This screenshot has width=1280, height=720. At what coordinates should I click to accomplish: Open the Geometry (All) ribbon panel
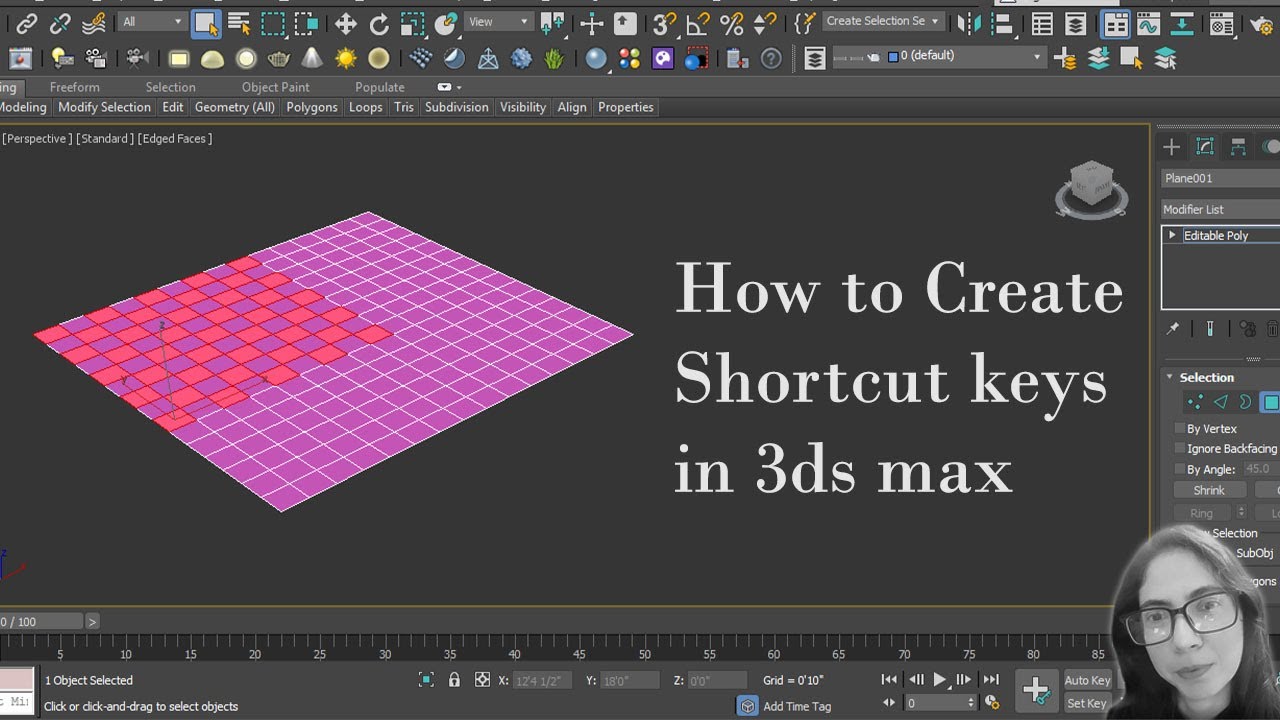pos(235,107)
